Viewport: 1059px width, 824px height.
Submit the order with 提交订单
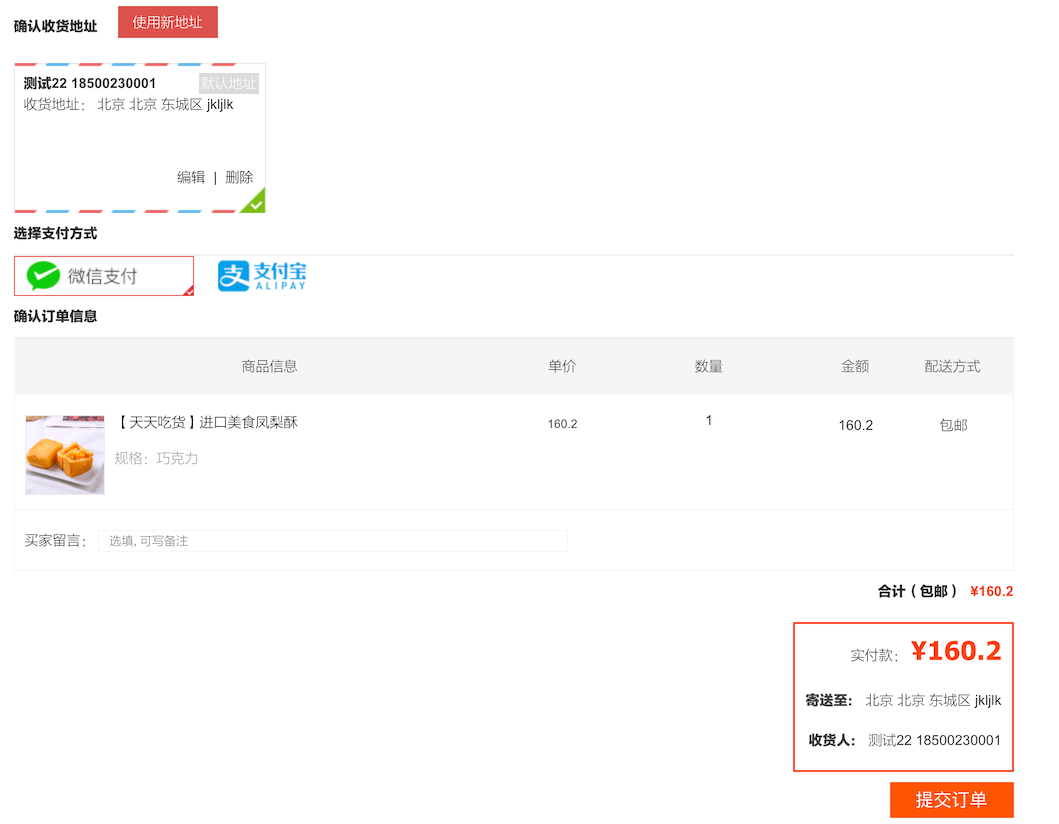951,800
